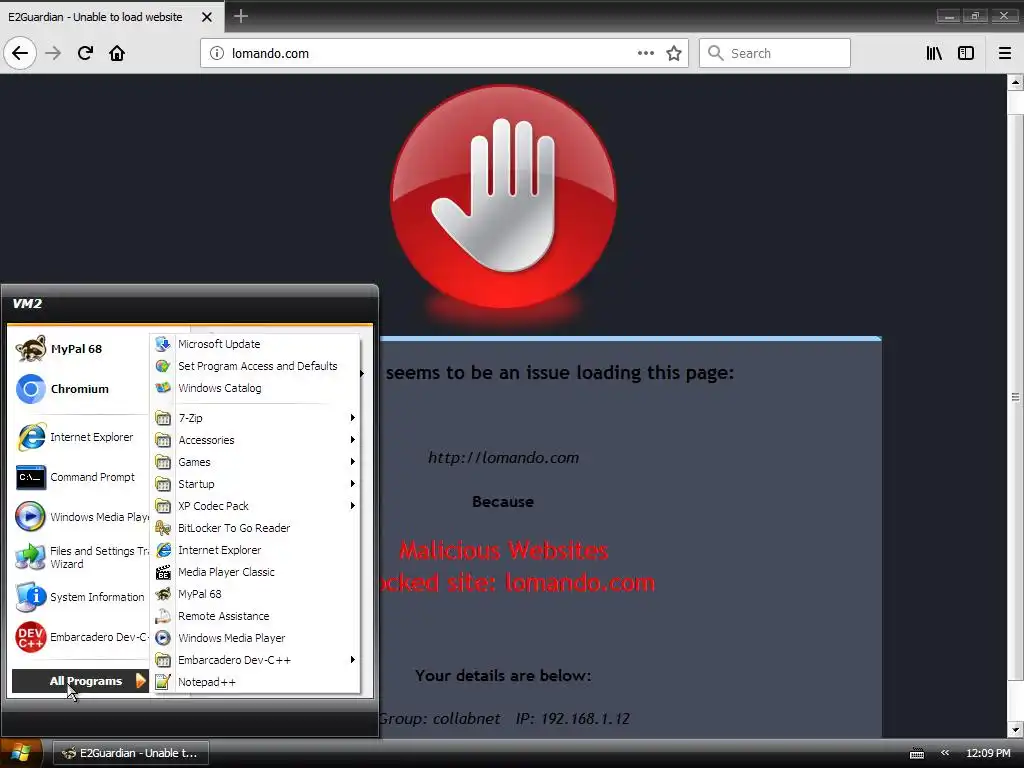Open Remote Assistance
1024x768 pixels.
pos(256,616)
